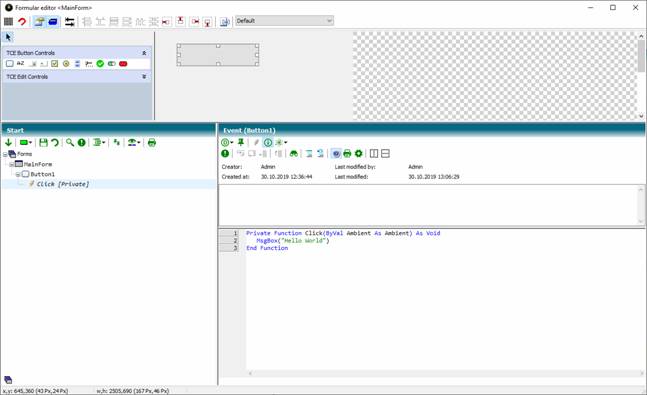Click the align-to-top red icon
The height and width of the screenshot is (395, 647).
coord(180,21)
